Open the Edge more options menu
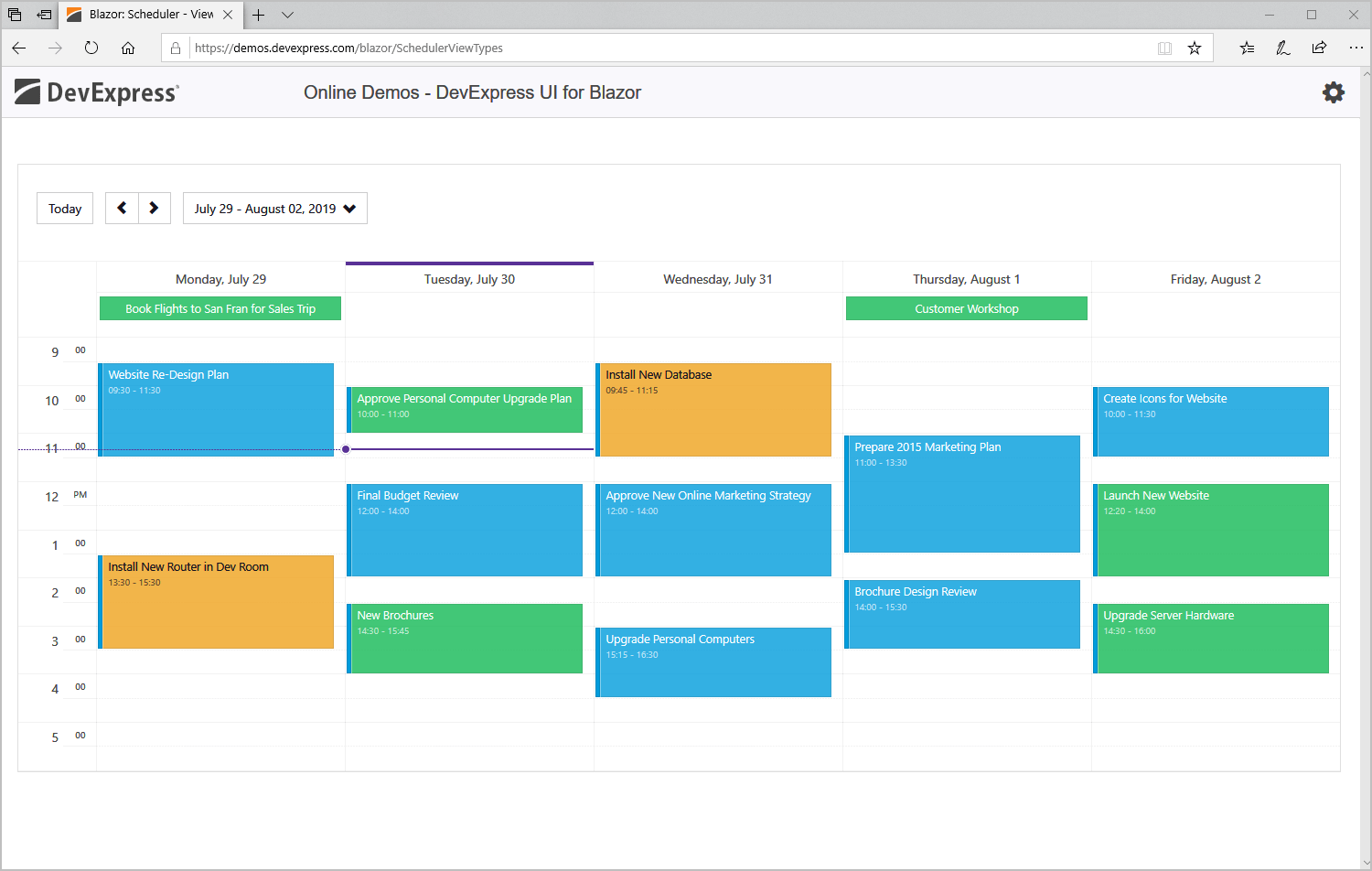 pyautogui.click(x=1356, y=48)
